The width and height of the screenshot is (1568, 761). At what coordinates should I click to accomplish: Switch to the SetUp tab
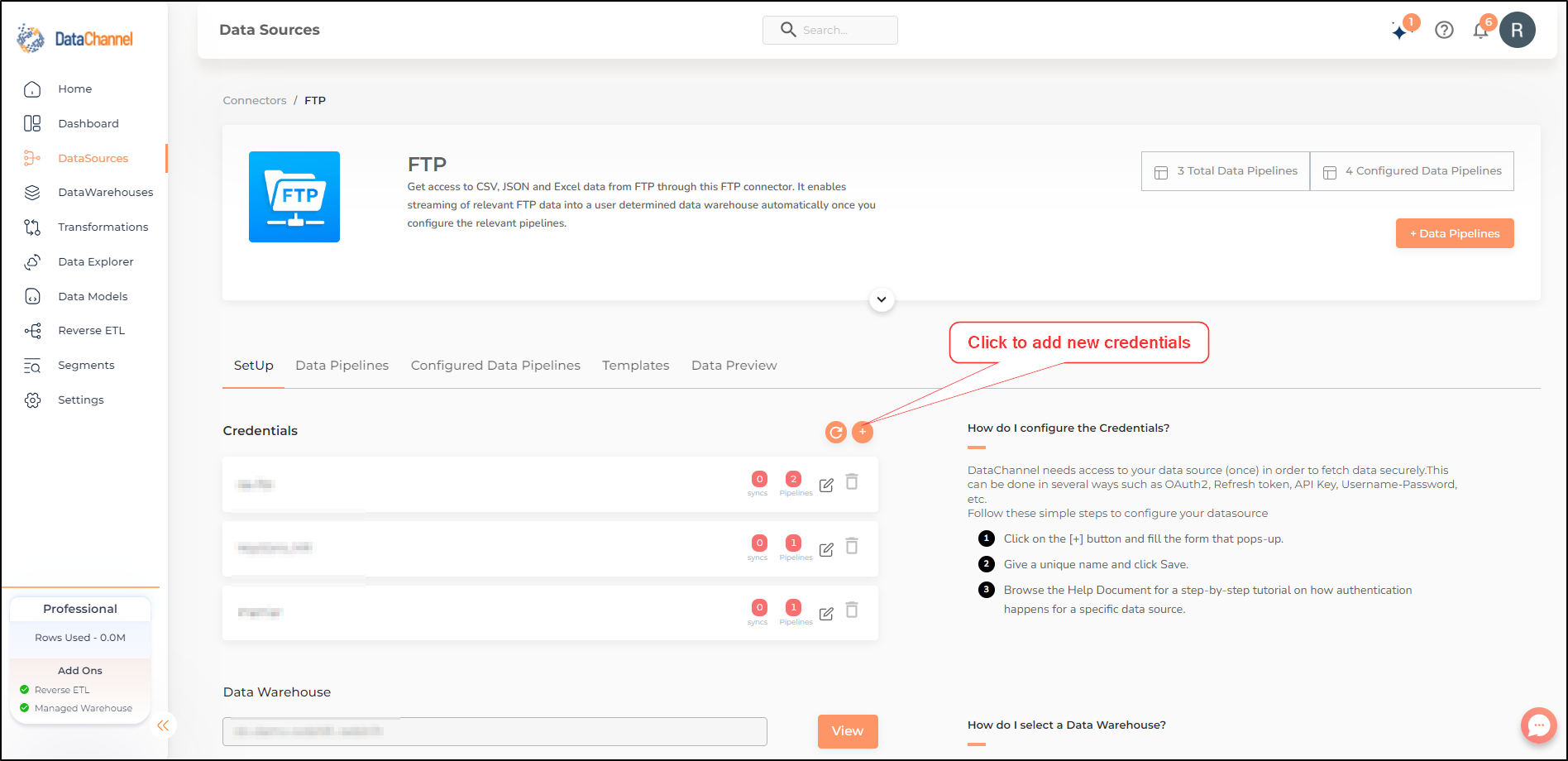click(x=253, y=366)
